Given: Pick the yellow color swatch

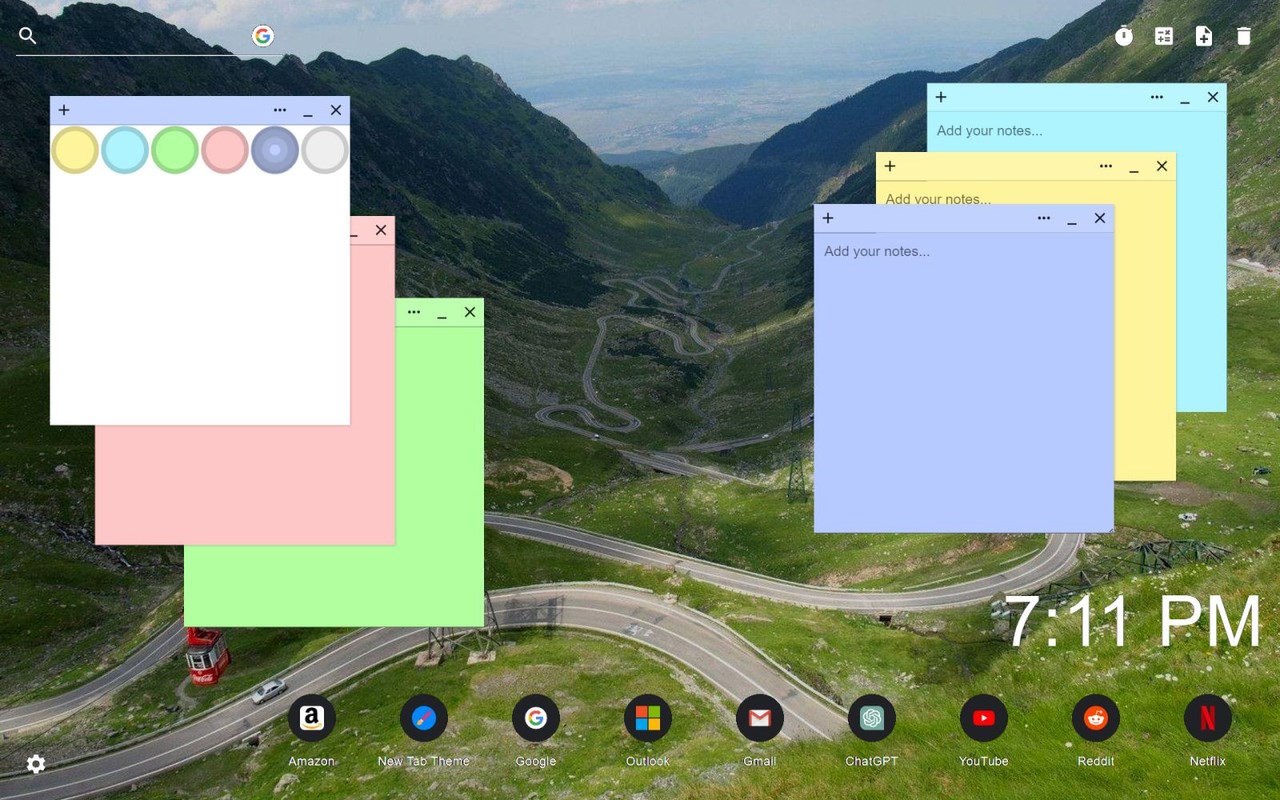Looking at the screenshot, I should [x=75, y=150].
